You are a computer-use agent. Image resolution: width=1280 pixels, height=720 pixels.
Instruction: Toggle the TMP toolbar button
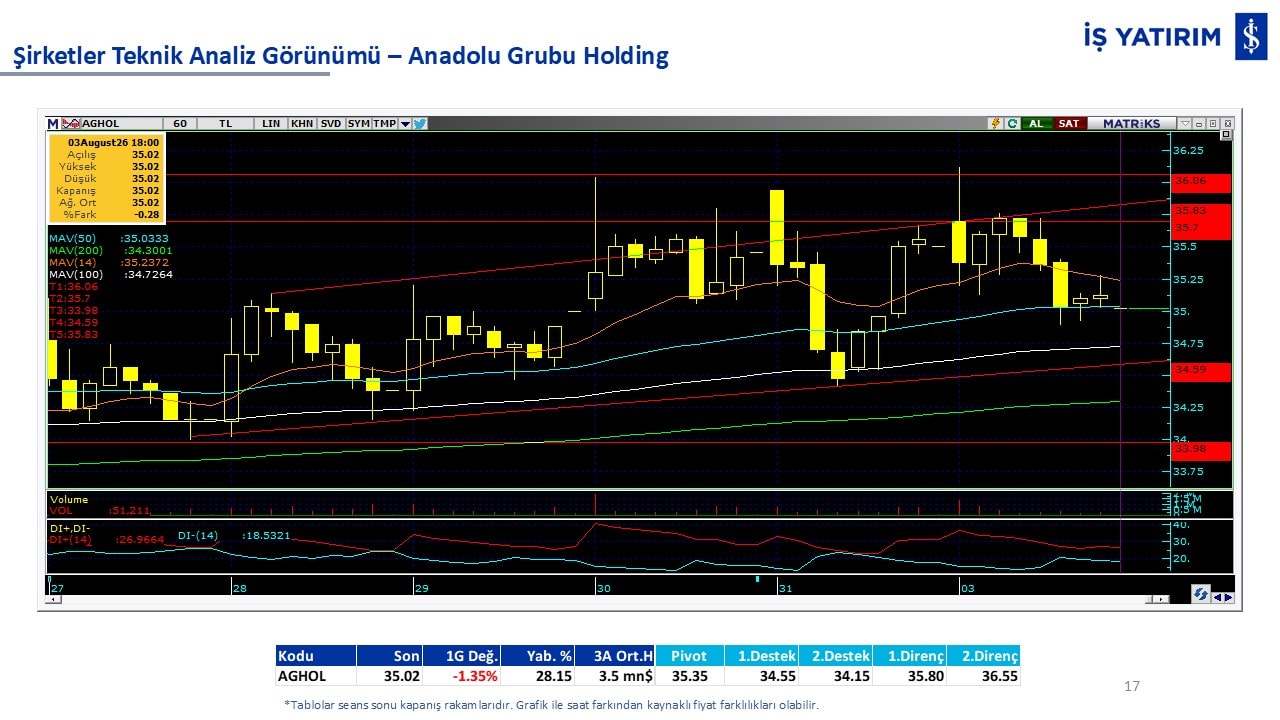pyautogui.click(x=385, y=124)
